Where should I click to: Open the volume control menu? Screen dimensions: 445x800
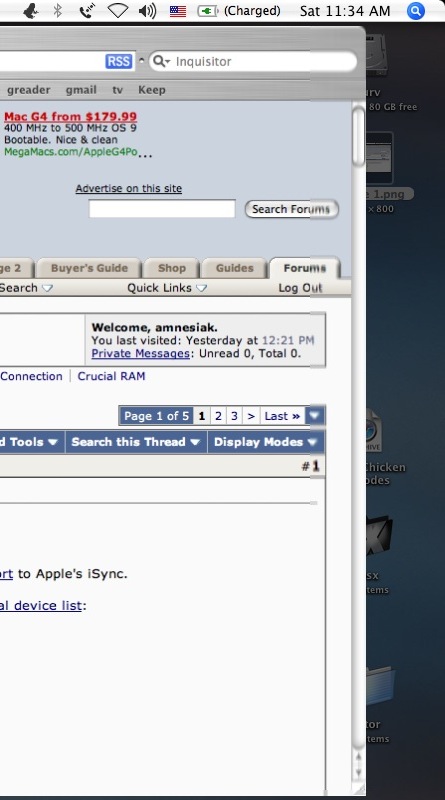click(x=147, y=11)
